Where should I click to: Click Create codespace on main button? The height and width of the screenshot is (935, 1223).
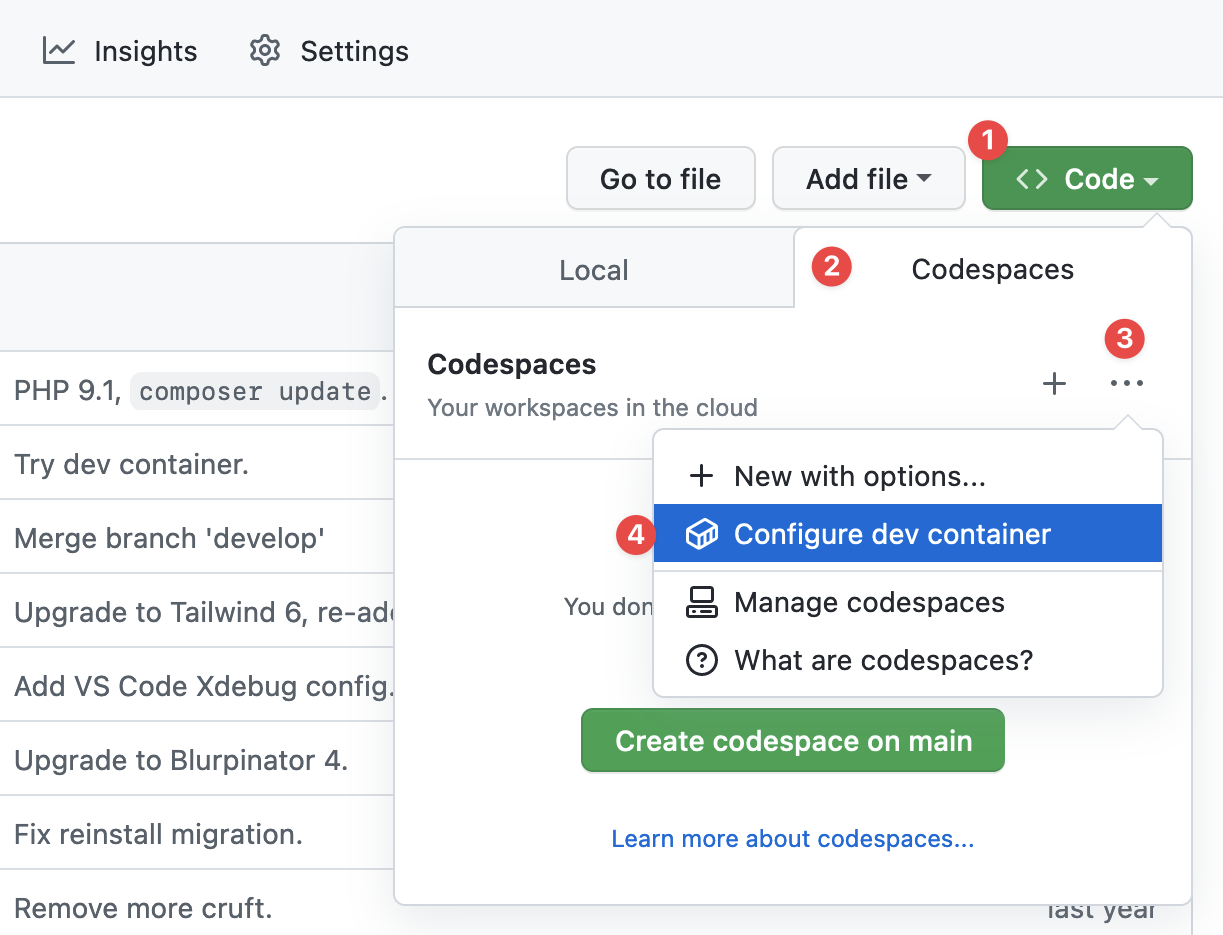(793, 741)
